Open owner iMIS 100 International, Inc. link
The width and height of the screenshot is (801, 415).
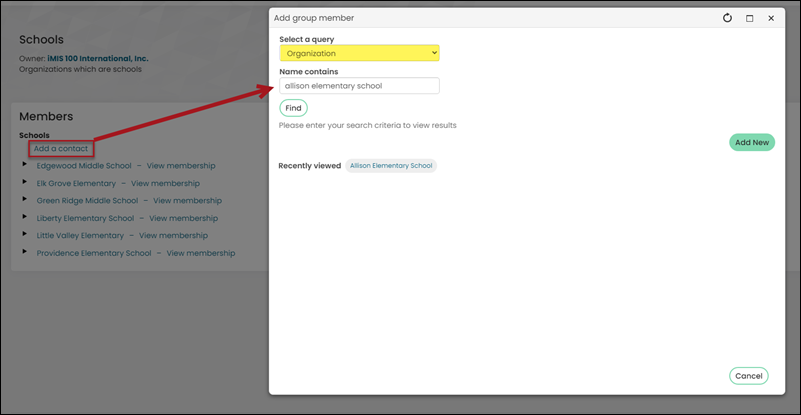coord(98,59)
